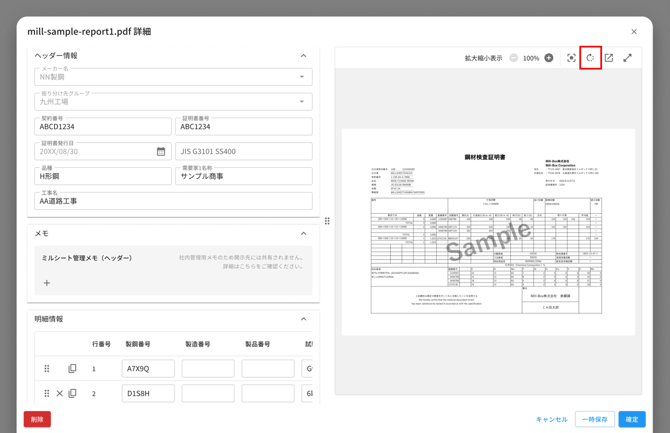670x433 pixels.
Task: Click the 100% zoom value
Action: tap(531, 58)
